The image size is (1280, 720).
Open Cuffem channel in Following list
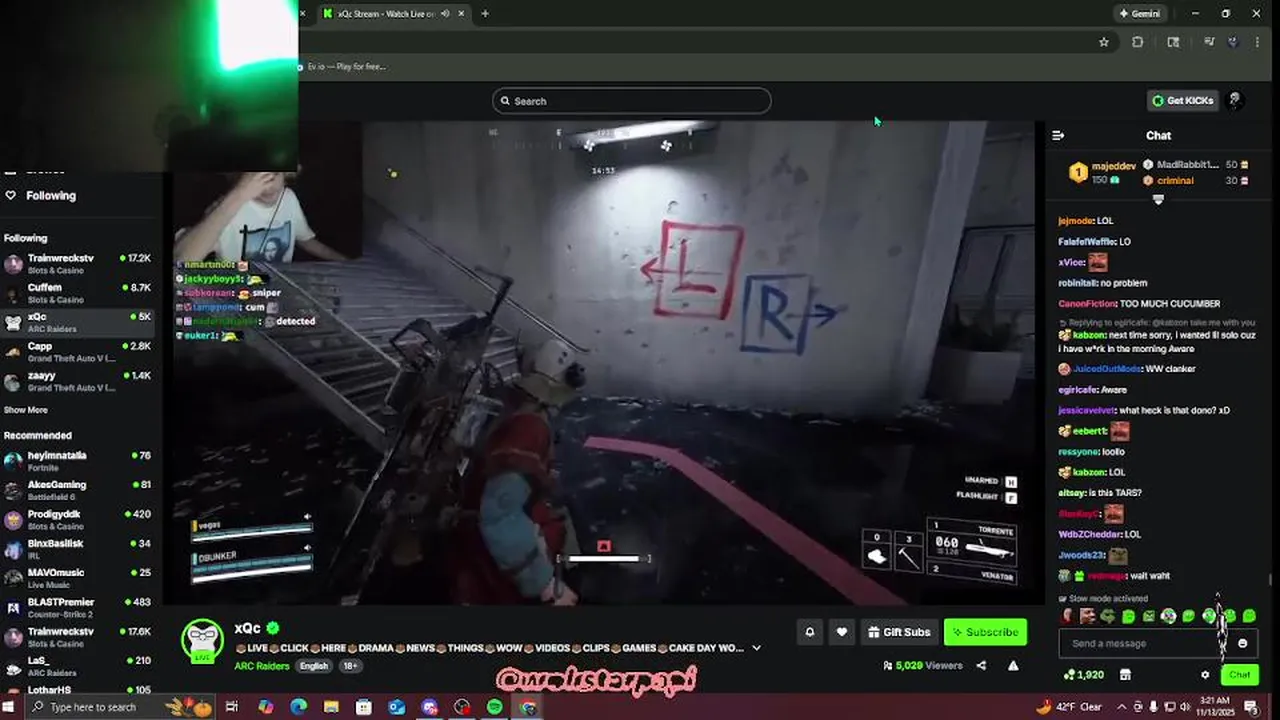tap(80, 293)
